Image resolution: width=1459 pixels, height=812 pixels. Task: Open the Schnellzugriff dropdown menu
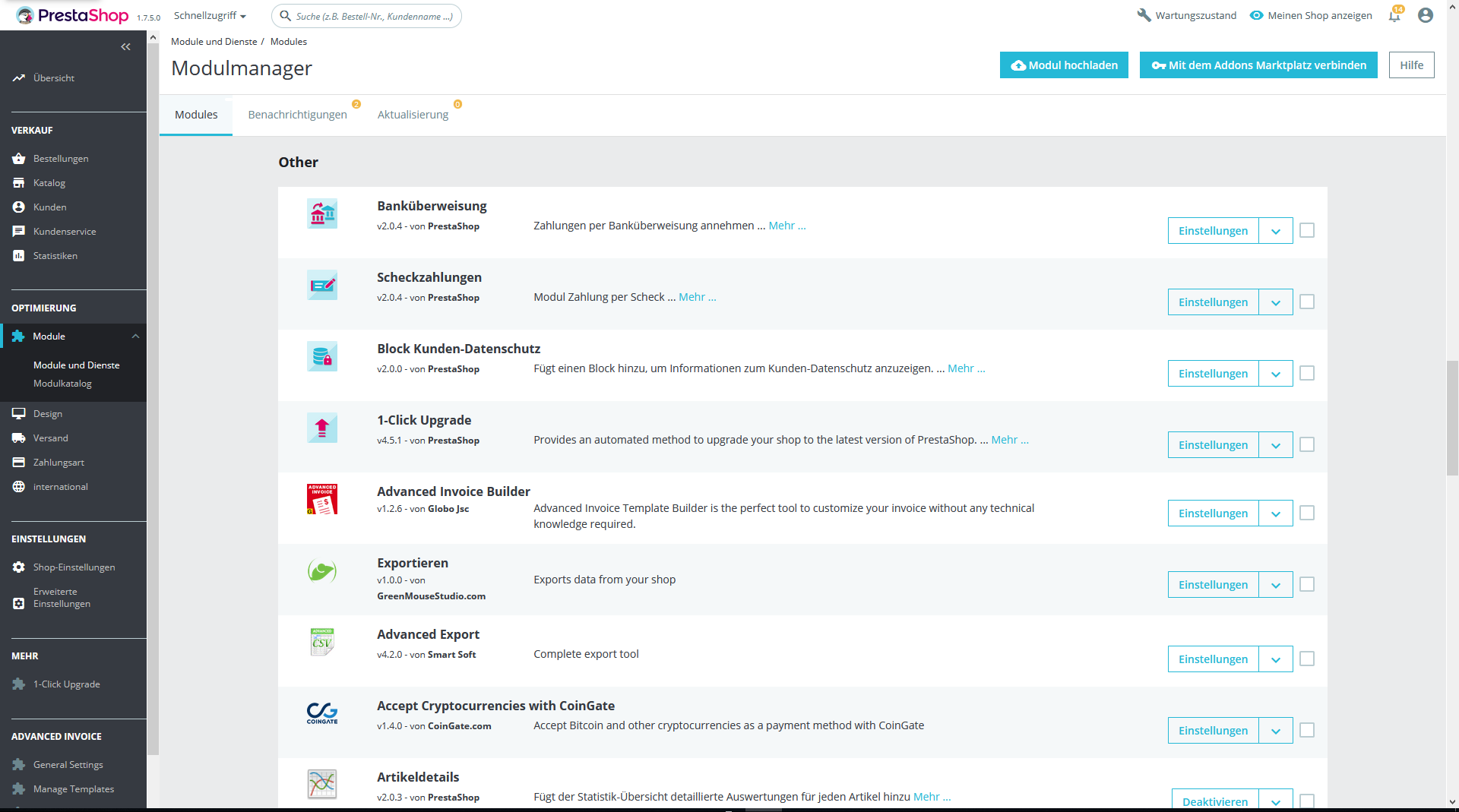click(210, 15)
